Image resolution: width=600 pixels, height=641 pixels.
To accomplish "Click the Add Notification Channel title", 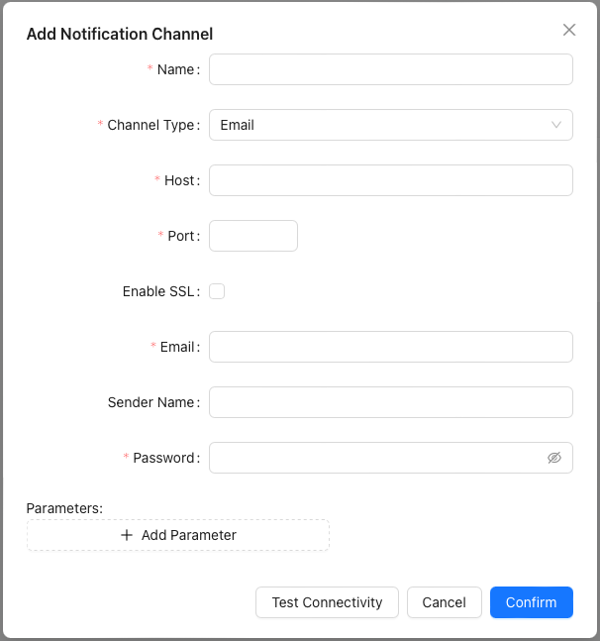I will (x=120, y=34).
